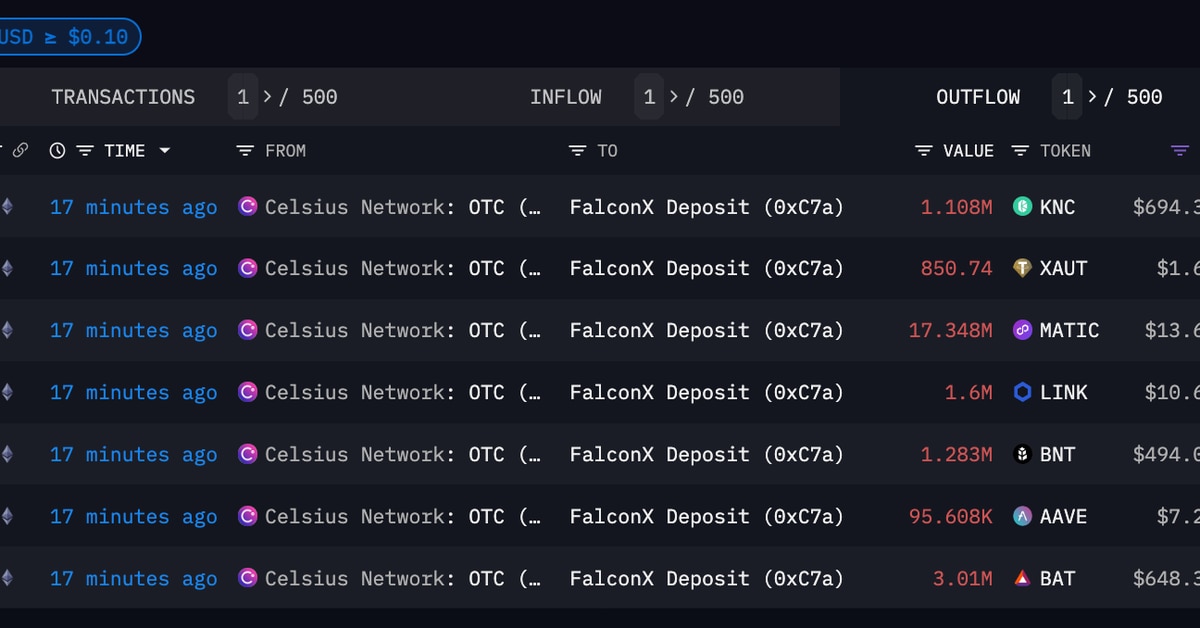Image resolution: width=1200 pixels, height=628 pixels.
Task: Open Celsius Network sender in KNC row
Action: (x=355, y=207)
